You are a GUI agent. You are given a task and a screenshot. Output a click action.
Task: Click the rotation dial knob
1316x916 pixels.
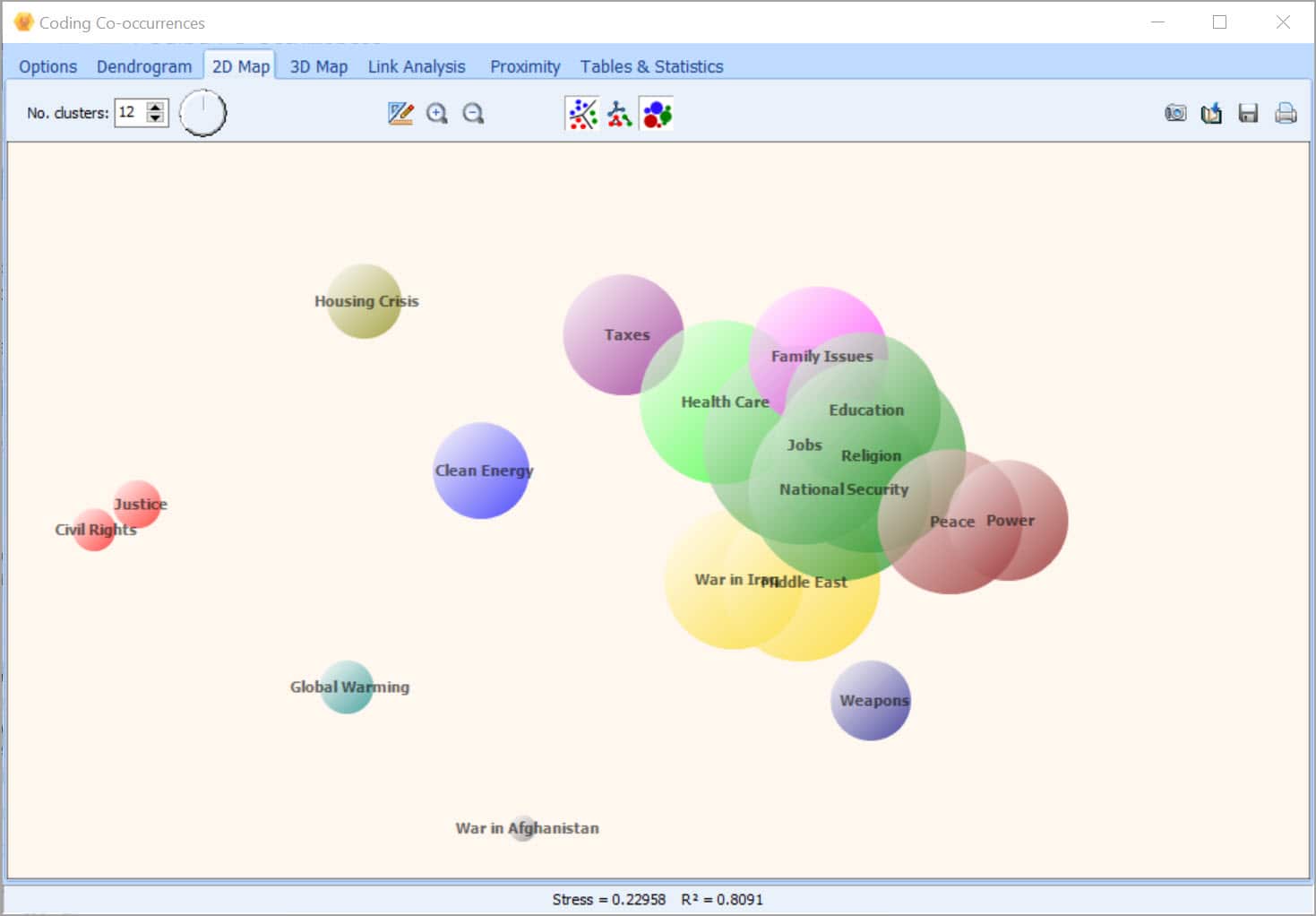(203, 113)
